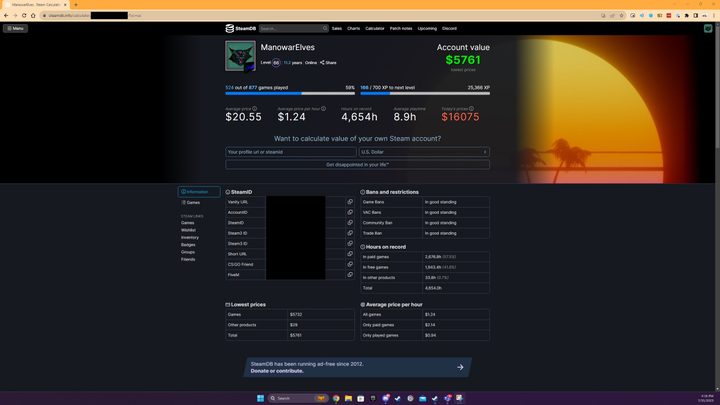Image resolution: width=720 pixels, height=405 pixels.
Task: Close the ManowarElves Steam Calculator tab
Action: click(x=65, y=5)
